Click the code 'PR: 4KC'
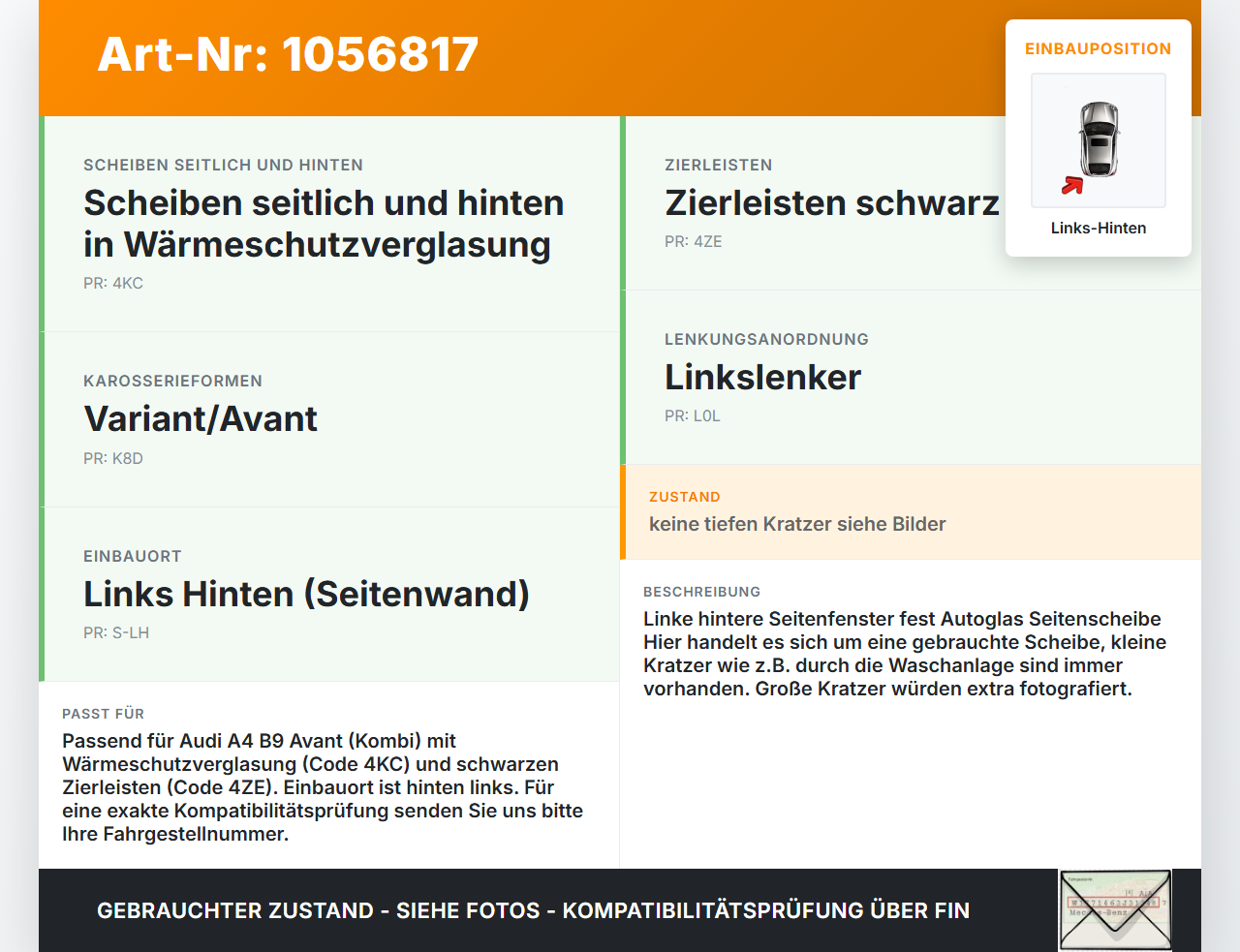This screenshot has width=1240, height=952. [113, 283]
